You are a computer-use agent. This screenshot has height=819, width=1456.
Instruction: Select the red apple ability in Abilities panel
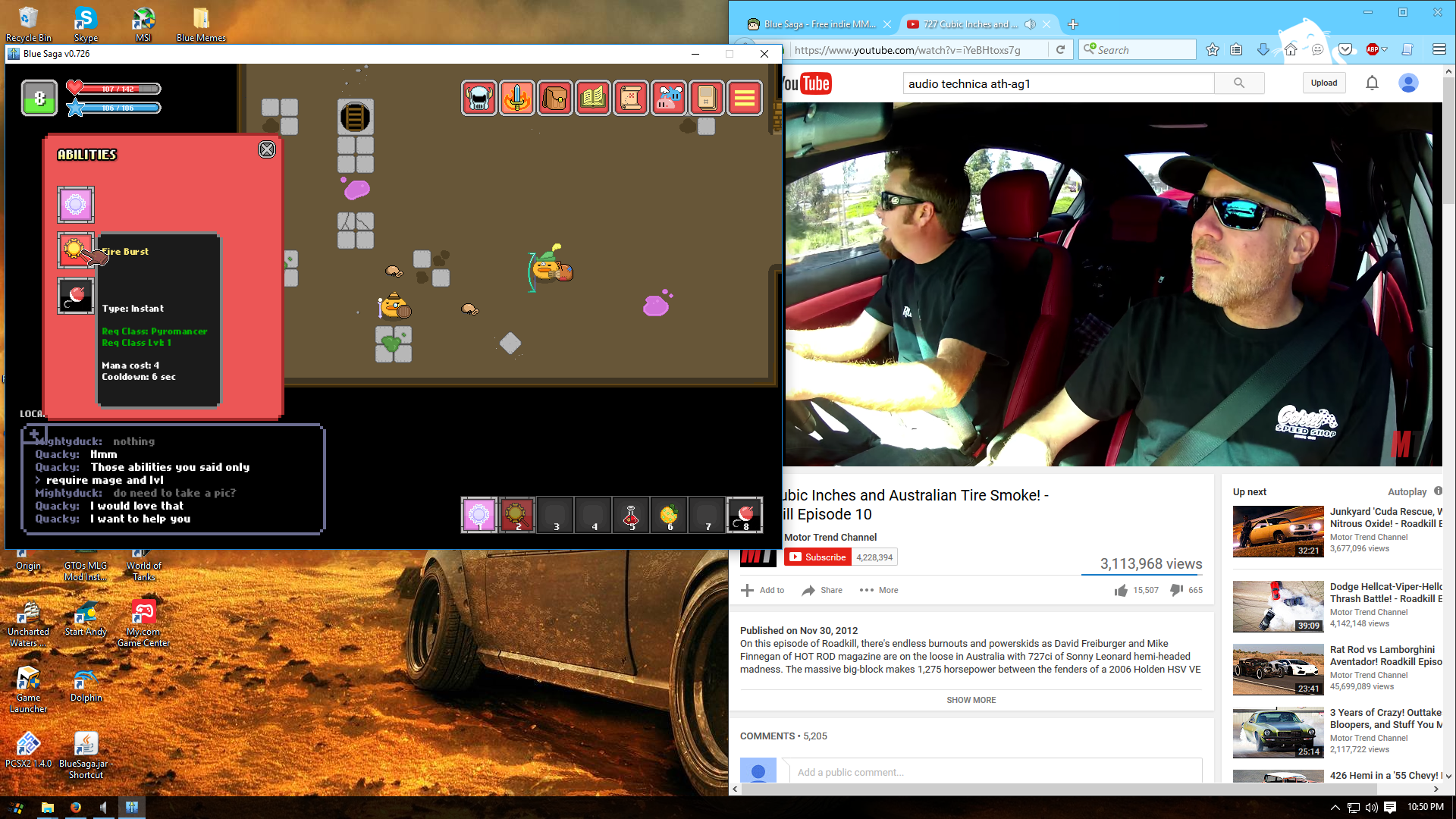click(76, 296)
